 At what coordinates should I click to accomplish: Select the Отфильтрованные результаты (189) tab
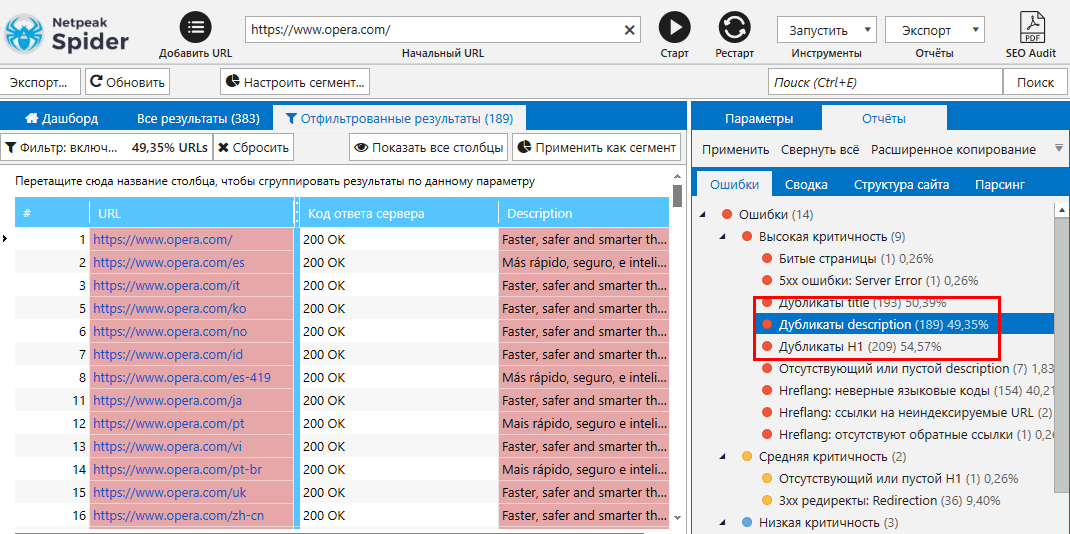click(x=399, y=118)
